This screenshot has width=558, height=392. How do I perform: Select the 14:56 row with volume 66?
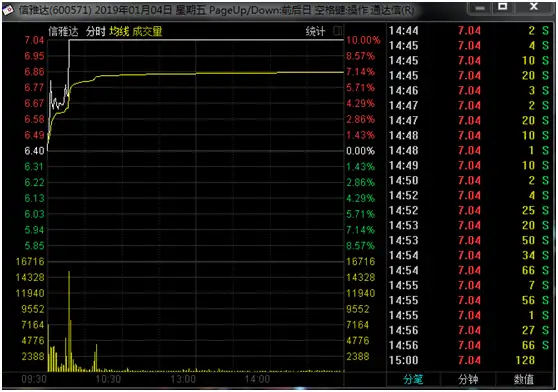(x=469, y=345)
